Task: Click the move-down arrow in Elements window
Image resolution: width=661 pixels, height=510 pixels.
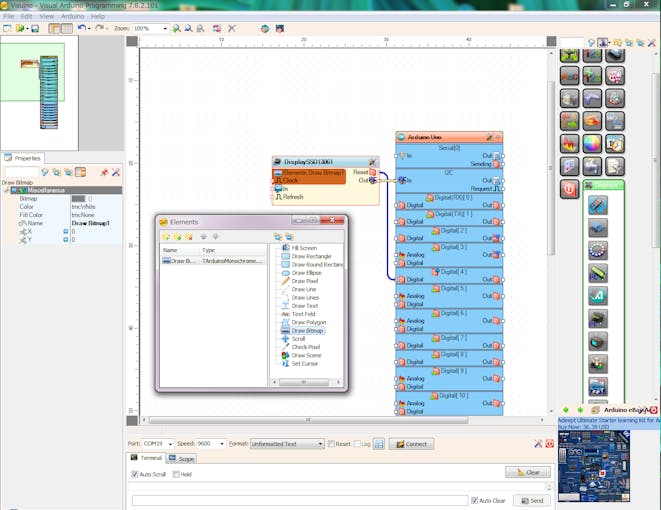Action: click(215, 236)
